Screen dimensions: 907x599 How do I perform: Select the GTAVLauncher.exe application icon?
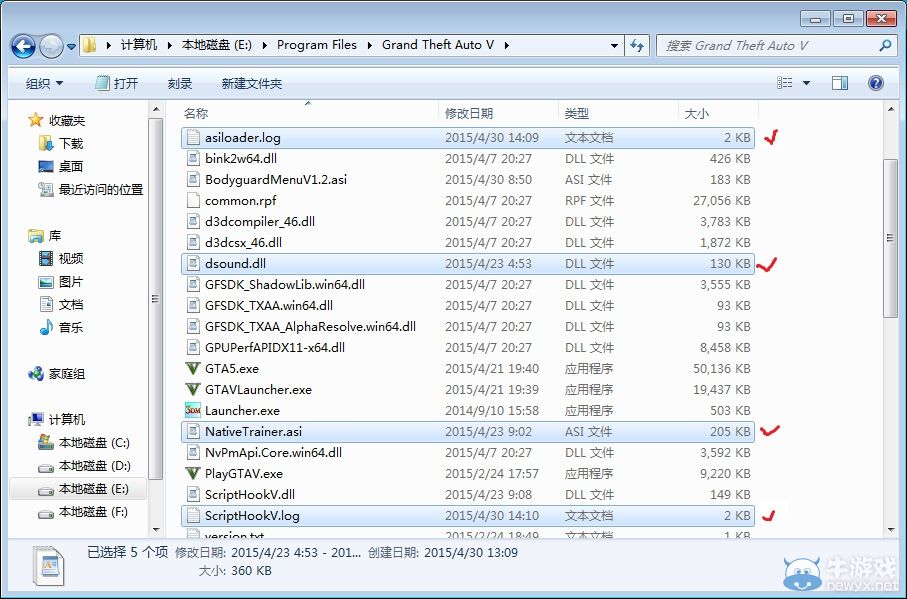pos(193,390)
